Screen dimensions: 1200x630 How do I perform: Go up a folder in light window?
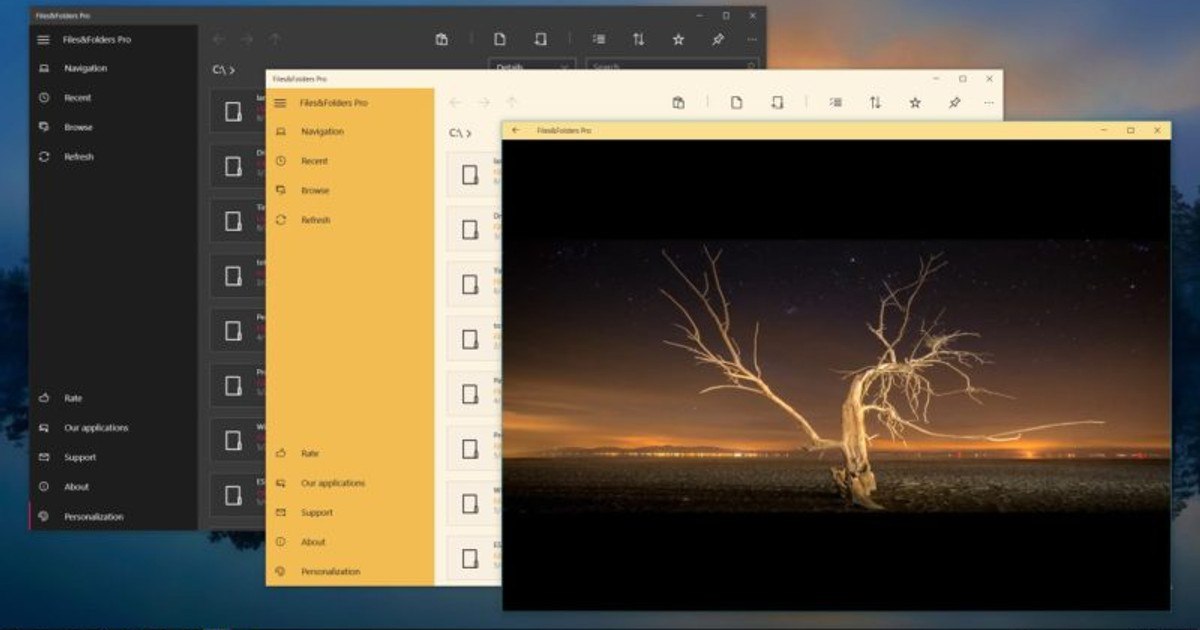point(511,103)
